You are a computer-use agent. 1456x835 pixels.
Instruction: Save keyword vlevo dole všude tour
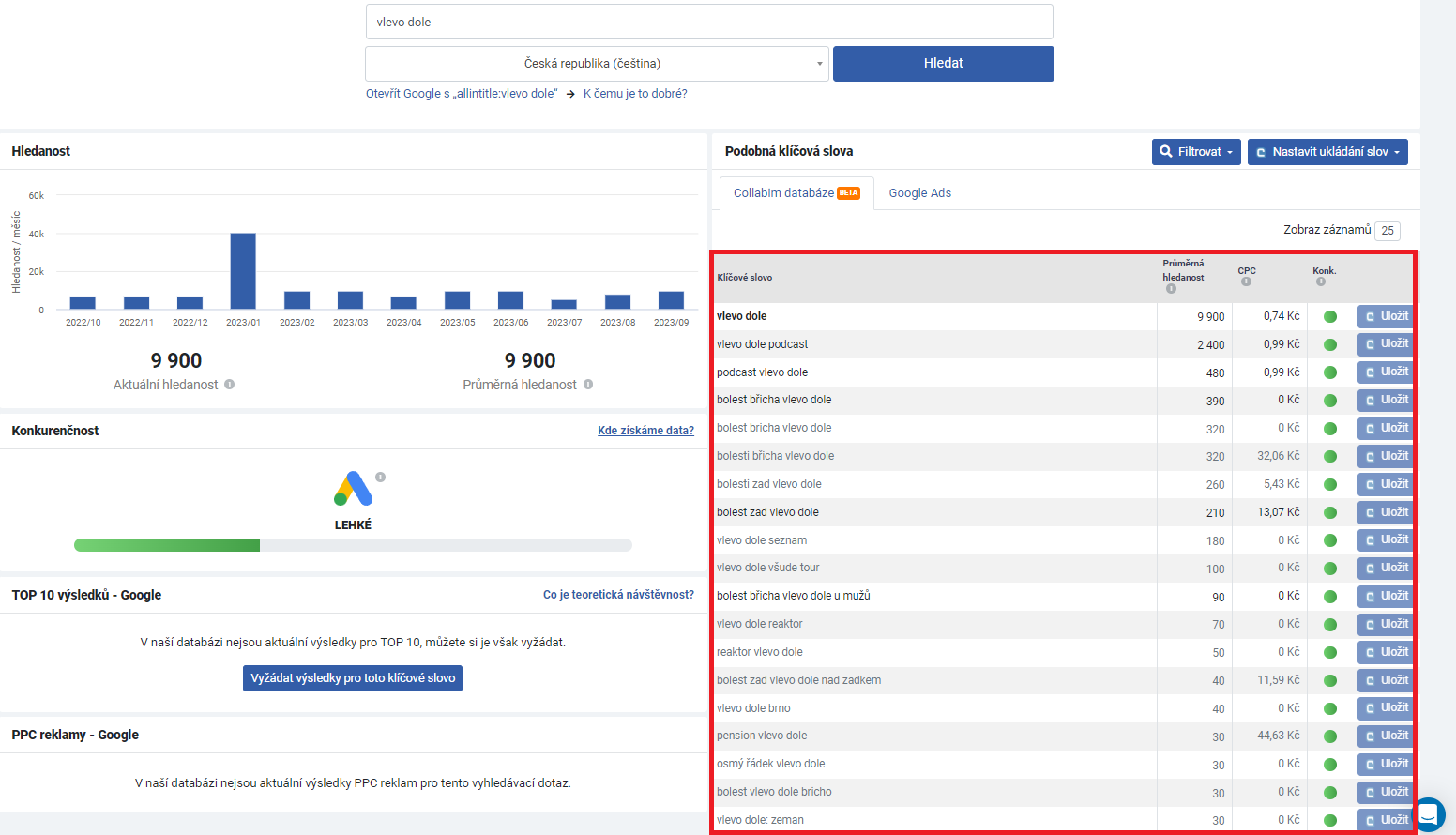(x=1386, y=568)
